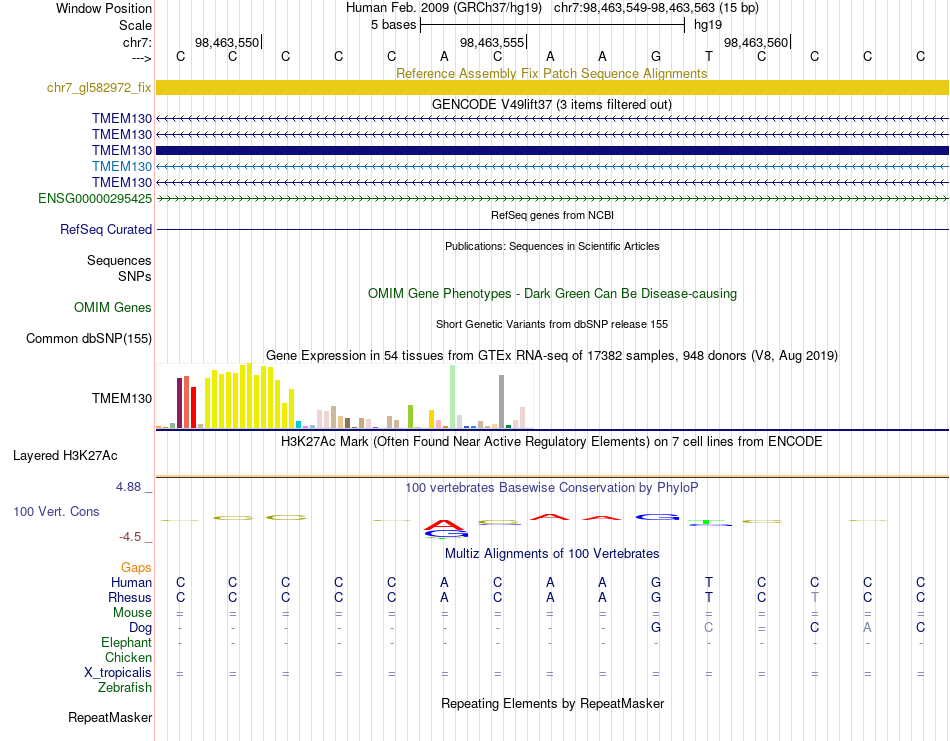The height and width of the screenshot is (741, 950).
Task: Open the ENSG00000295425 gene label
Action: pyautogui.click(x=95, y=198)
